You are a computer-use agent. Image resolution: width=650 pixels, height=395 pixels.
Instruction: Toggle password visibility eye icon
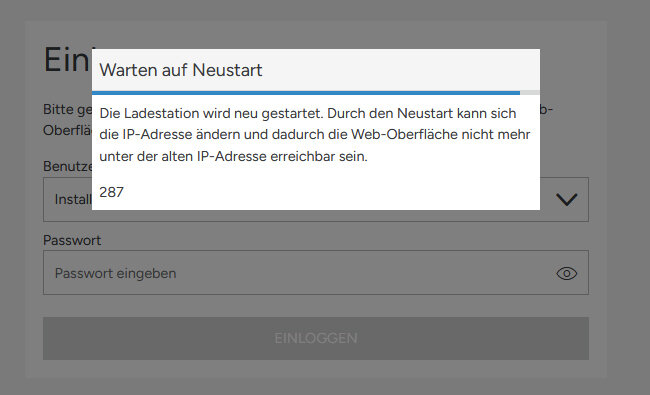[x=566, y=274]
